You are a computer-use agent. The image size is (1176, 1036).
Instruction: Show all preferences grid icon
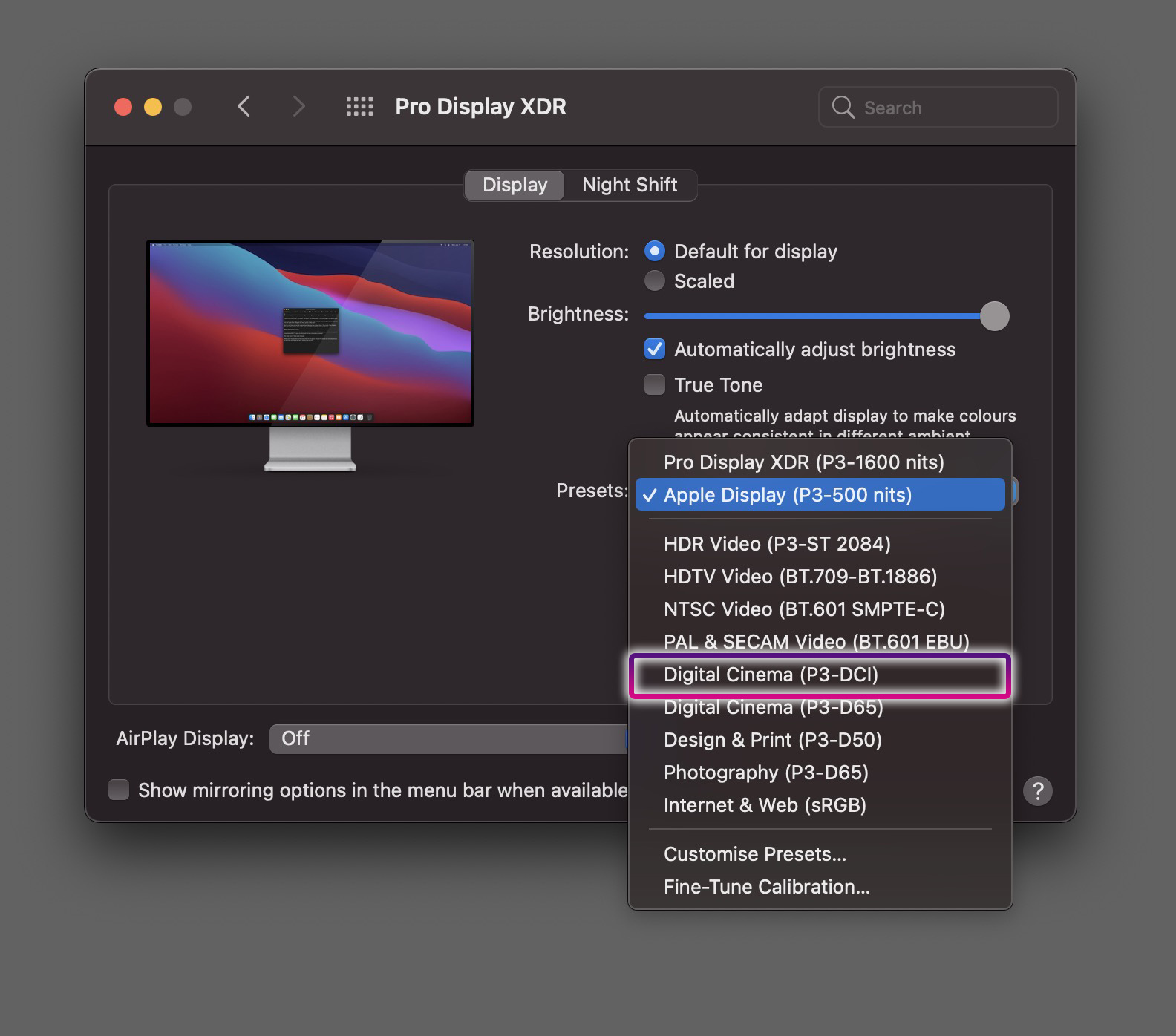click(x=359, y=107)
